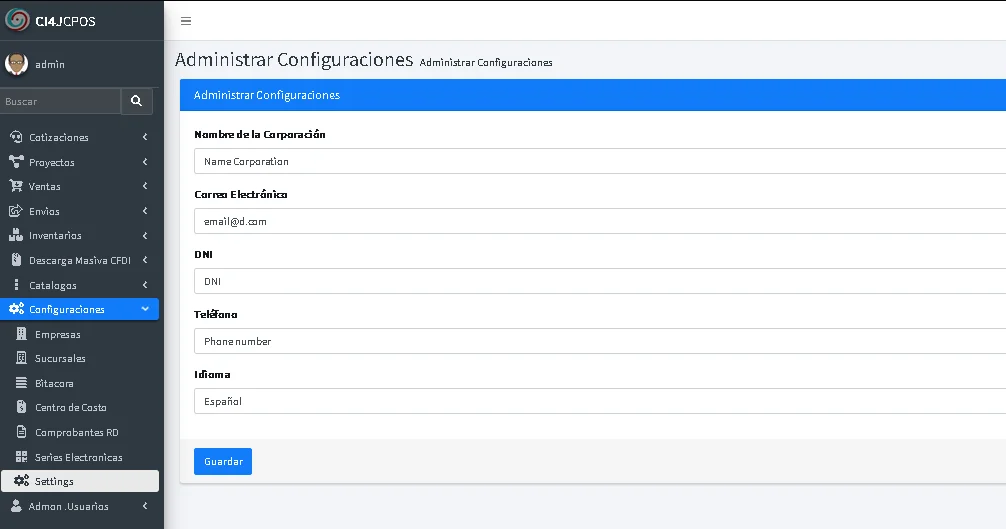Click the hamburger menu toggle icon

(186, 21)
